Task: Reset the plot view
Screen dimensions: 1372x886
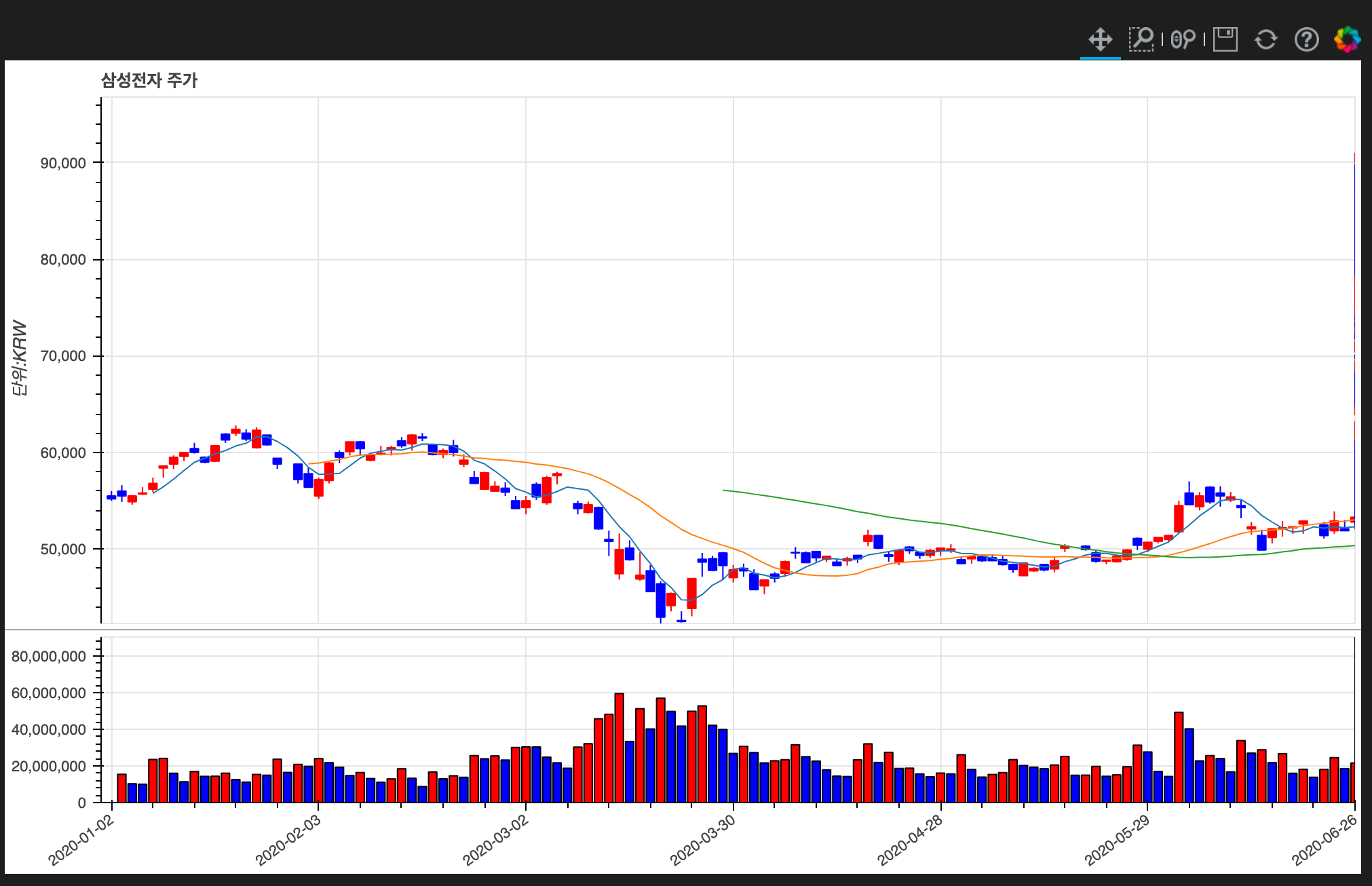Action: point(1265,39)
